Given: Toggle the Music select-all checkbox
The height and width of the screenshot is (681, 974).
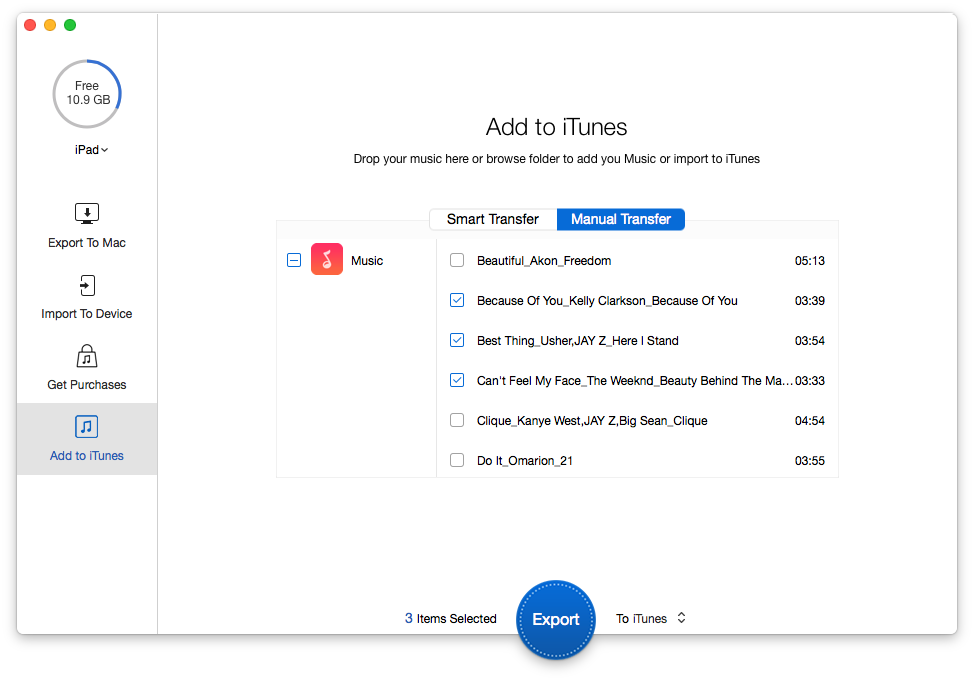Looking at the screenshot, I should click(294, 260).
